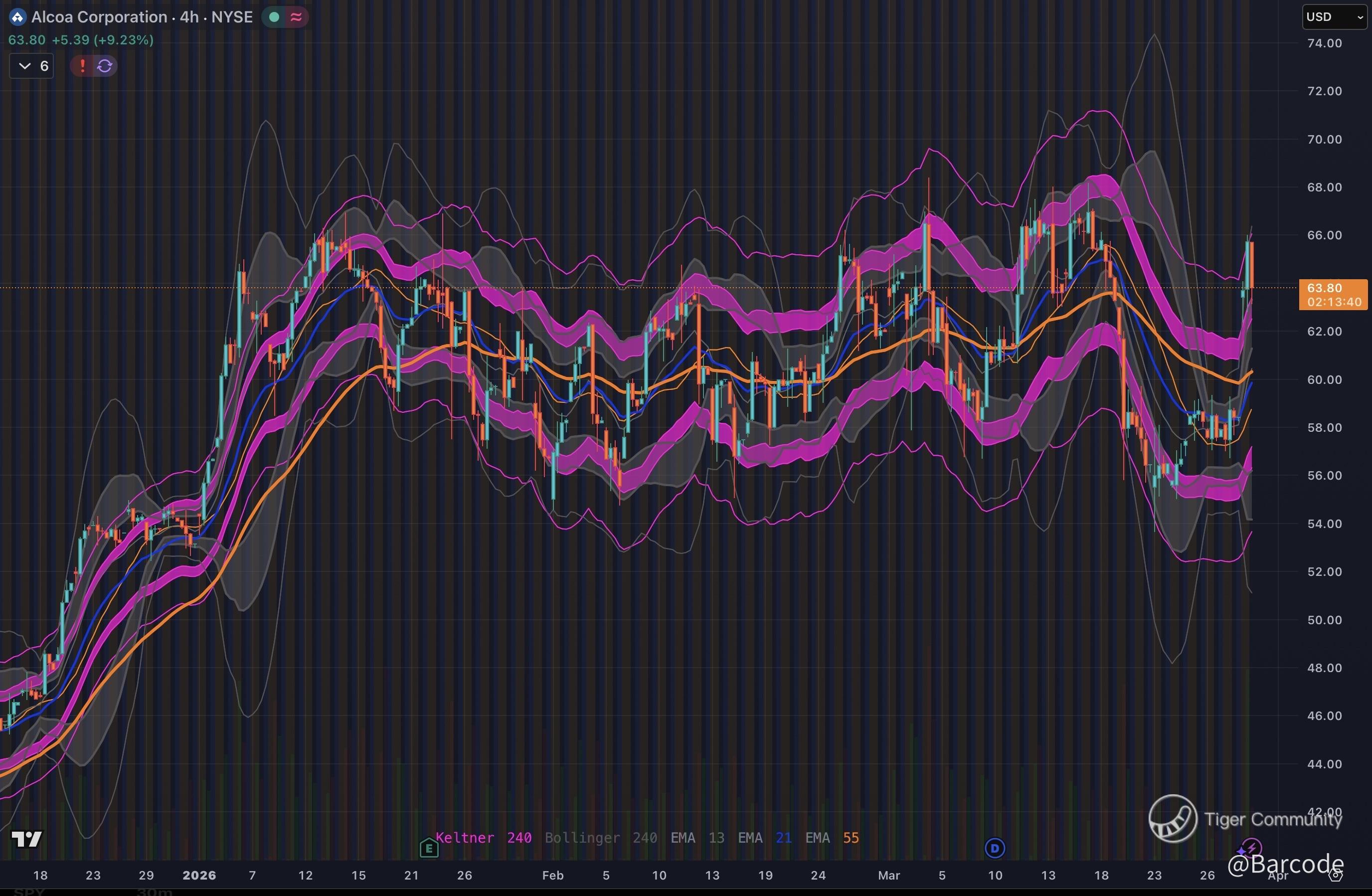Expand the indicator legend showing 6

[x=32, y=66]
